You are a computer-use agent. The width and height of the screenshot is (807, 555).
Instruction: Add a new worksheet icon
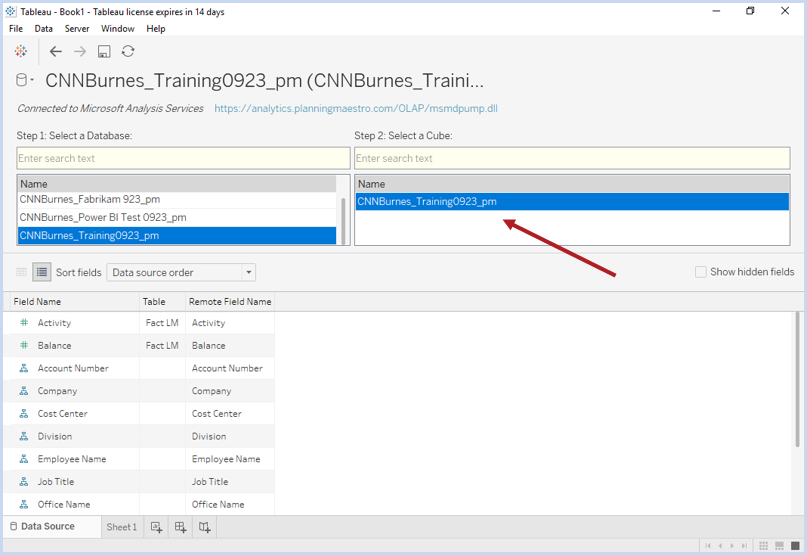pos(156,527)
